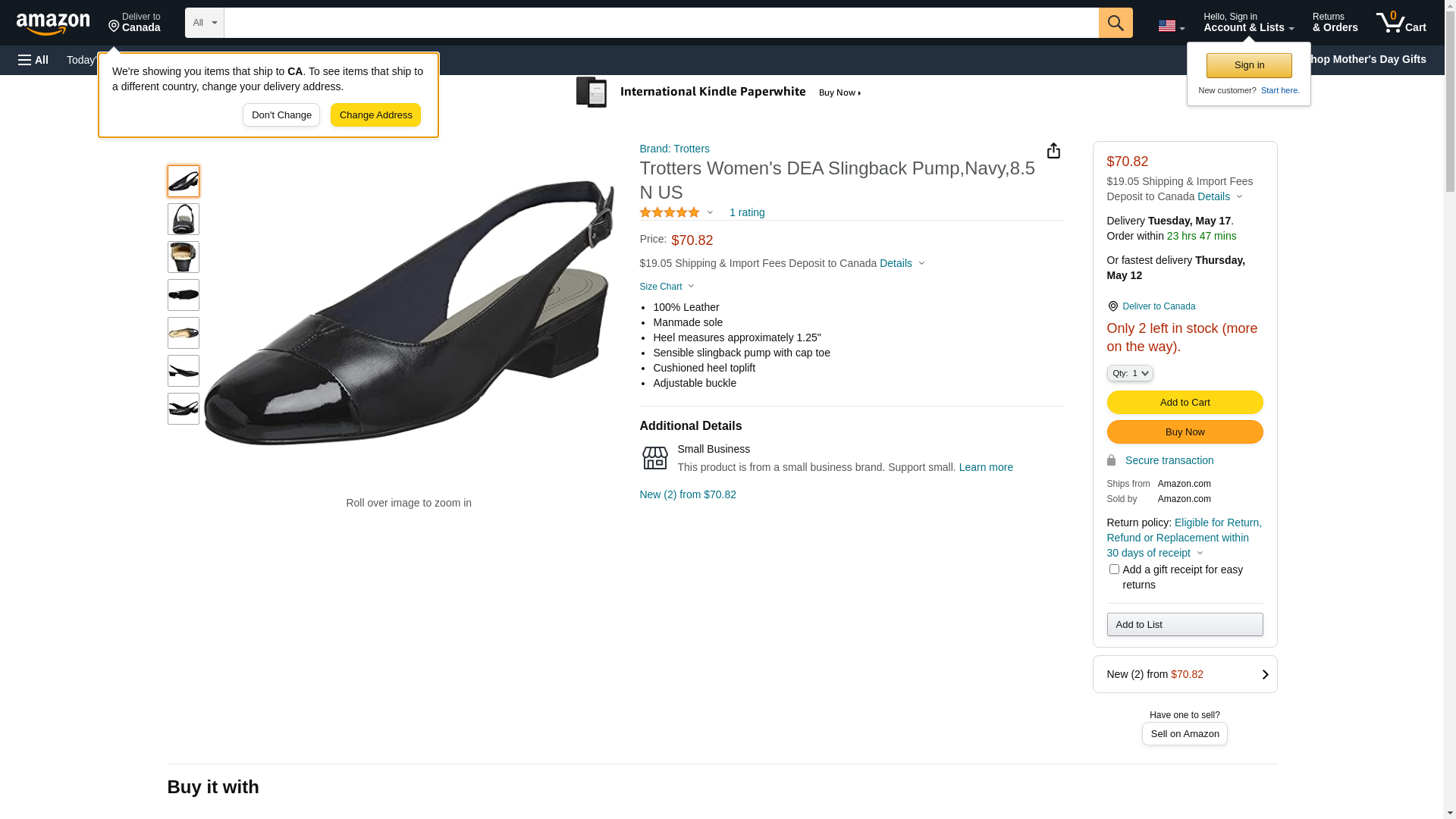Click the search magnifier button

tap(1115, 23)
